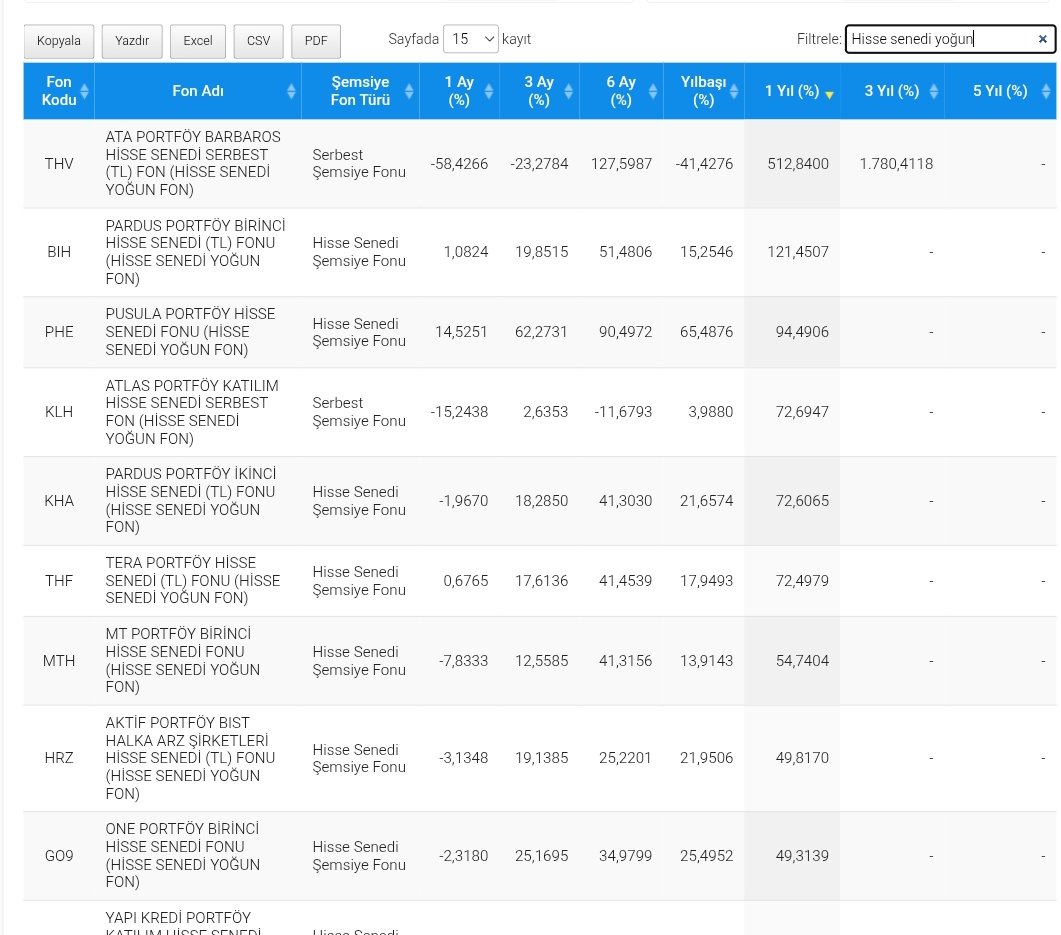Sort by Yılbaşı (%) column

tap(703, 91)
